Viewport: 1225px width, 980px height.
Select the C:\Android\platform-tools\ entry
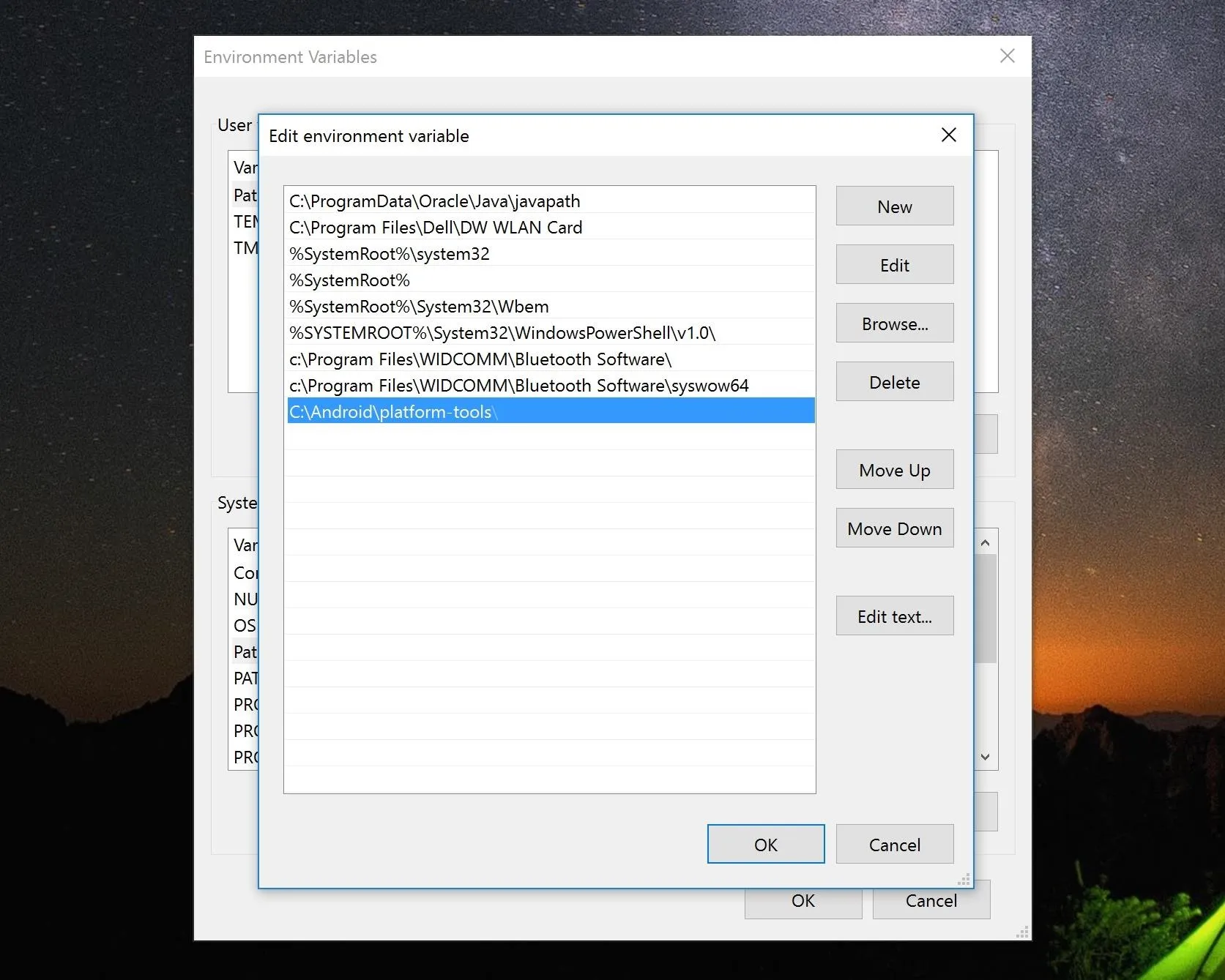551,411
